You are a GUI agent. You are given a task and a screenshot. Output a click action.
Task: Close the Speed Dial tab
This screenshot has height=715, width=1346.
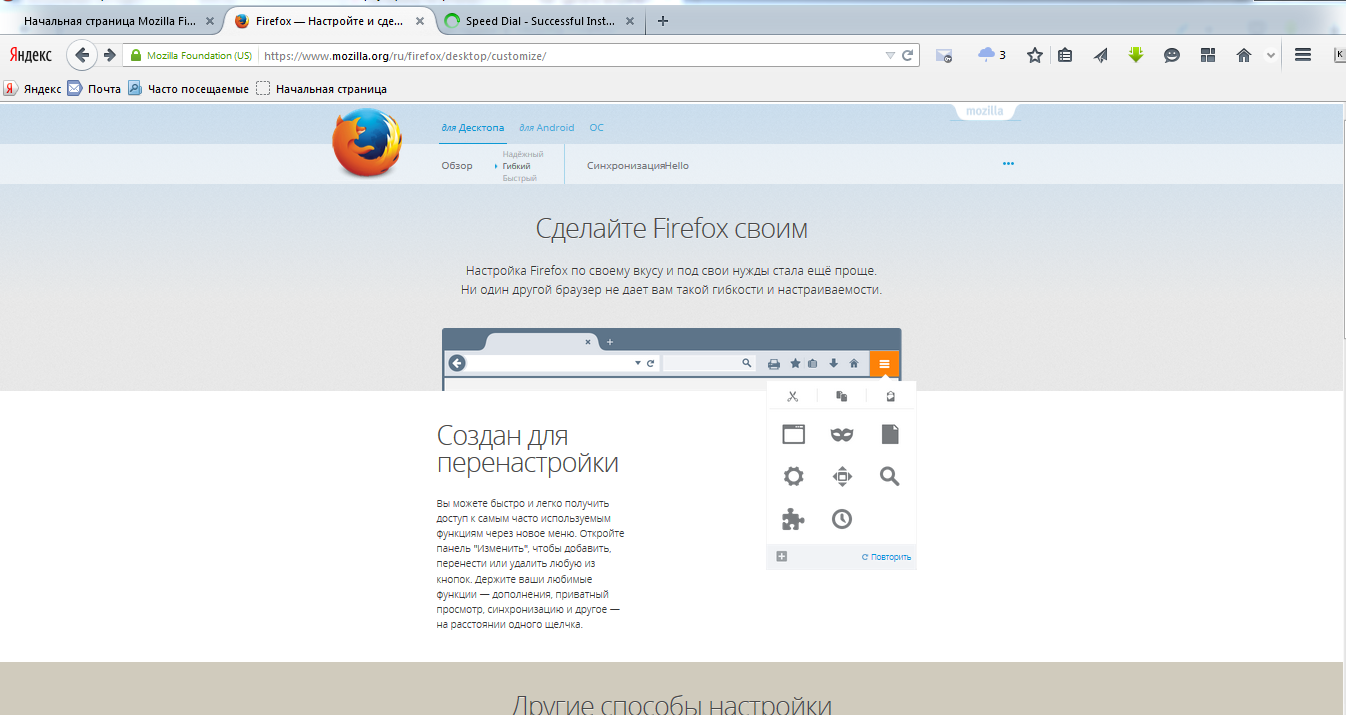click(x=629, y=21)
